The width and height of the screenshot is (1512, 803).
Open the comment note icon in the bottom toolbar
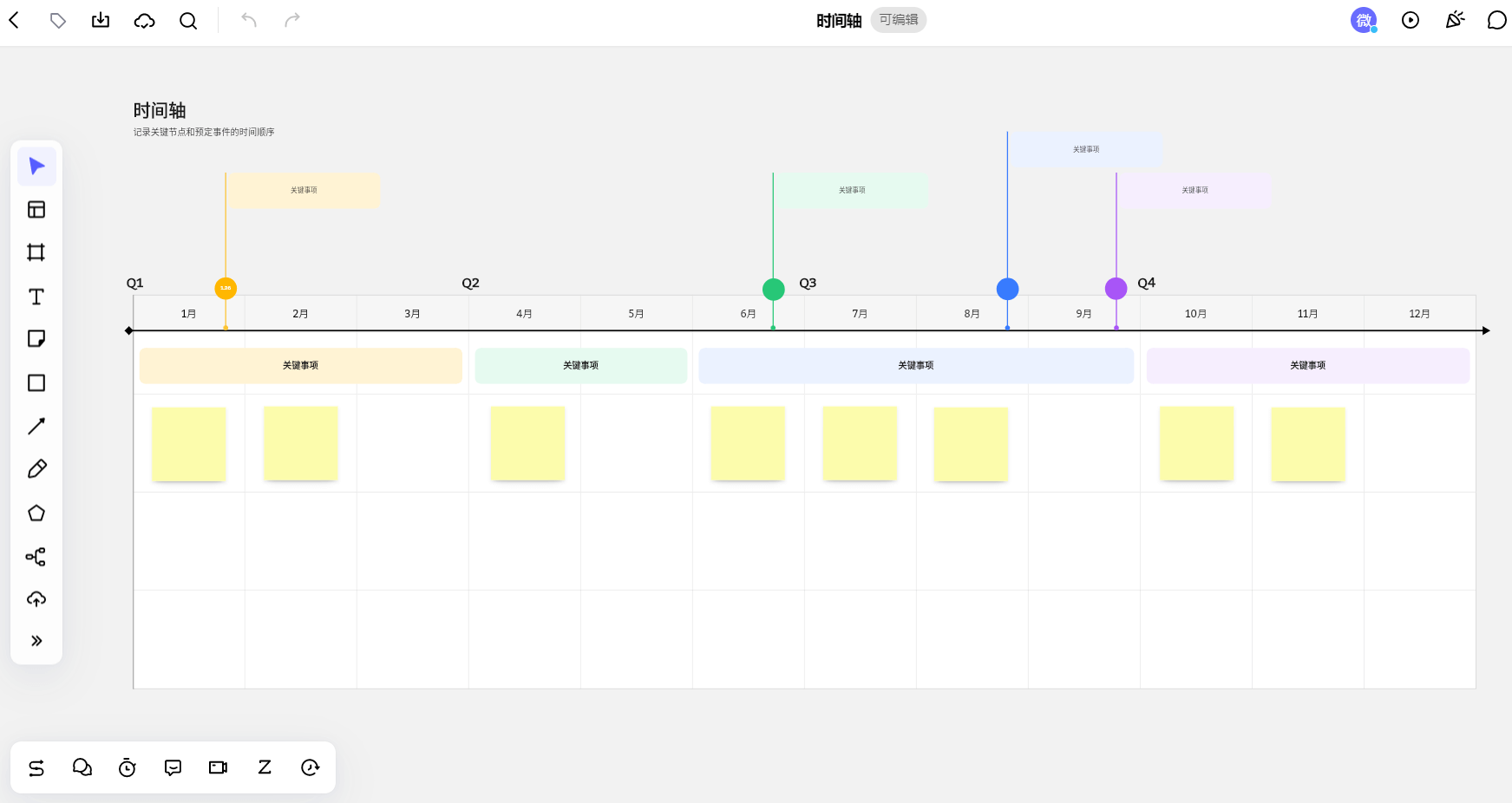point(173,767)
